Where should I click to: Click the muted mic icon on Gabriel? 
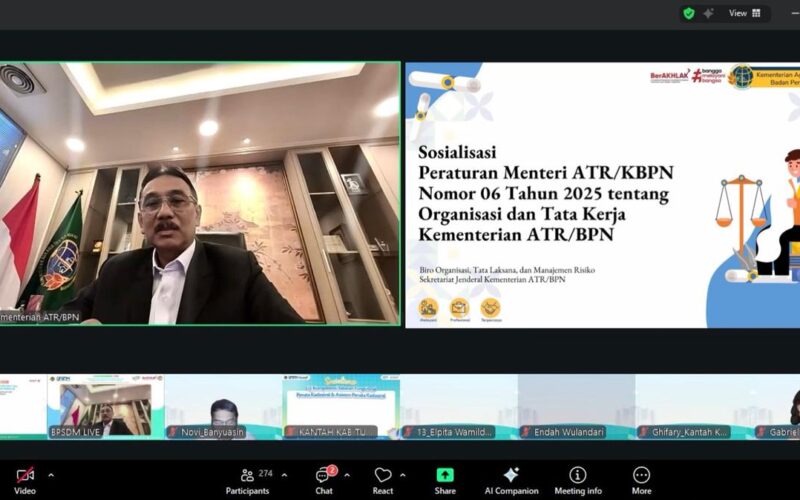pos(762,432)
